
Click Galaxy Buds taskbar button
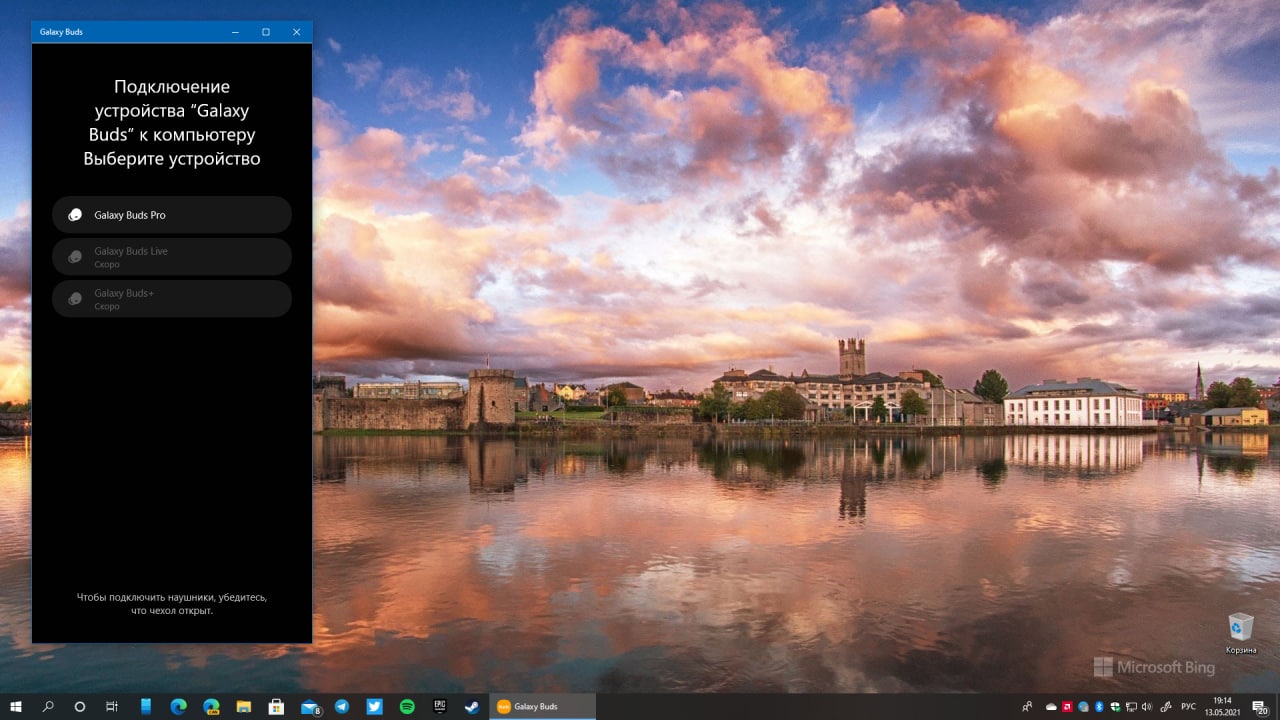(542, 706)
